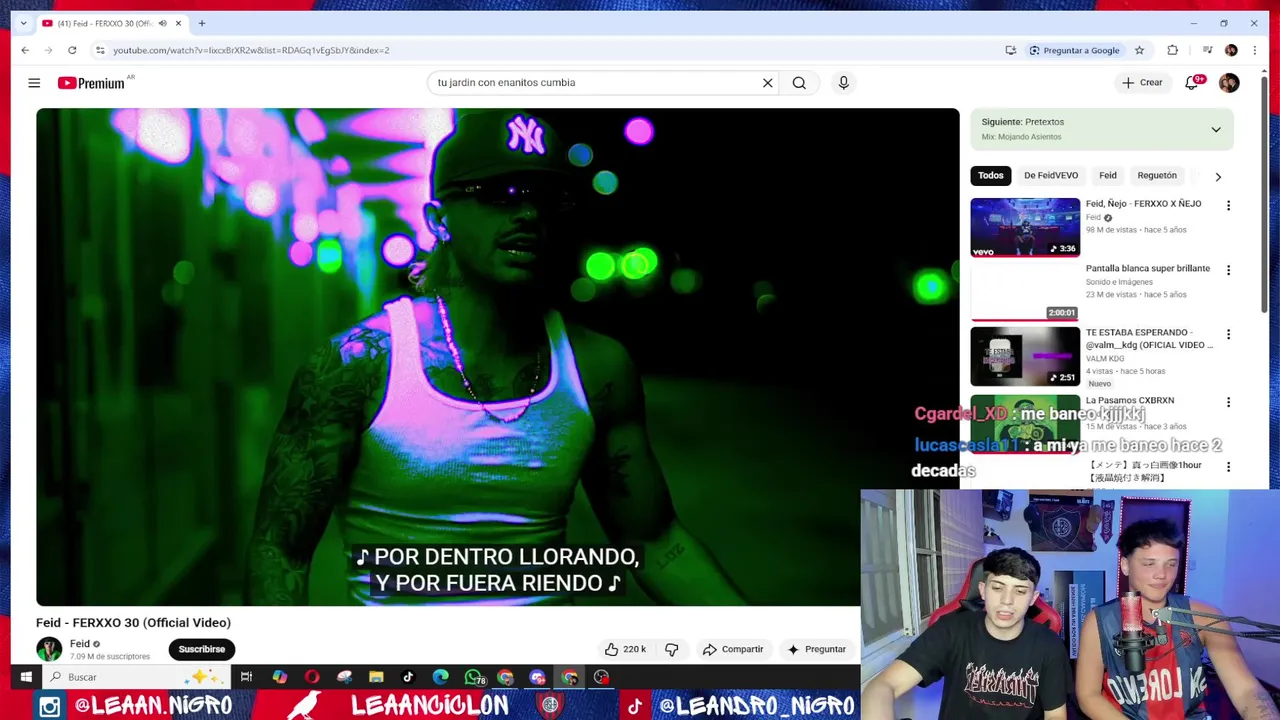Open the white screen 2:00:01 thumbnail
The width and height of the screenshot is (1280, 720).
click(1025, 292)
